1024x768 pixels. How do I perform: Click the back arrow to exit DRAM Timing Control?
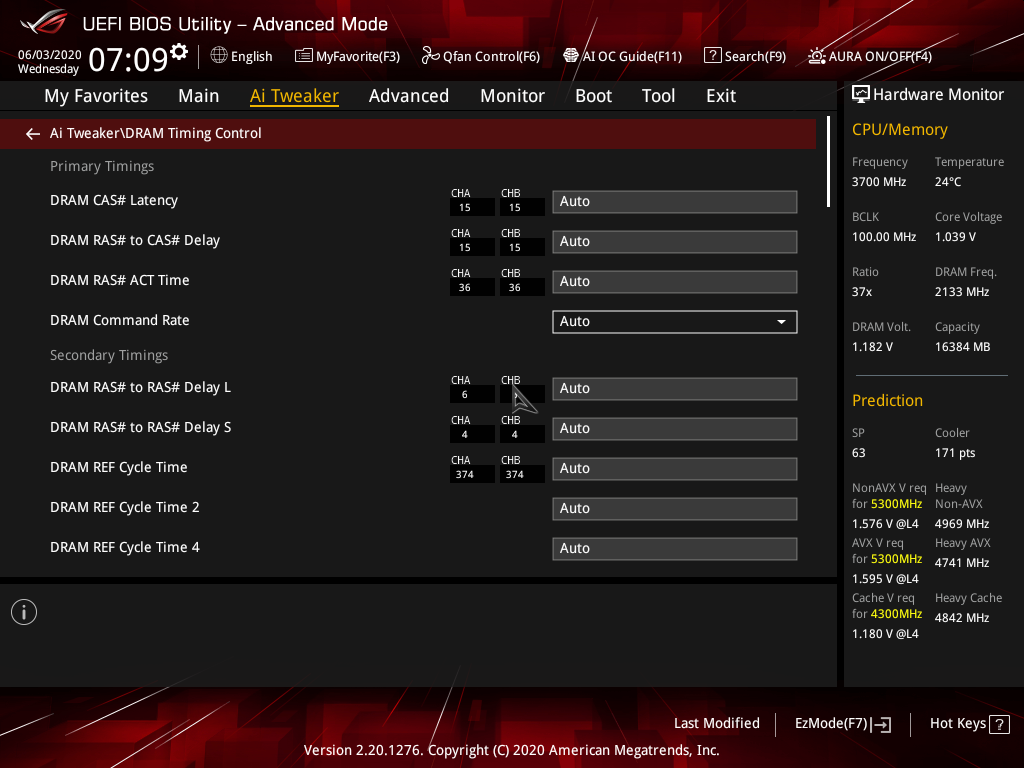[32, 132]
